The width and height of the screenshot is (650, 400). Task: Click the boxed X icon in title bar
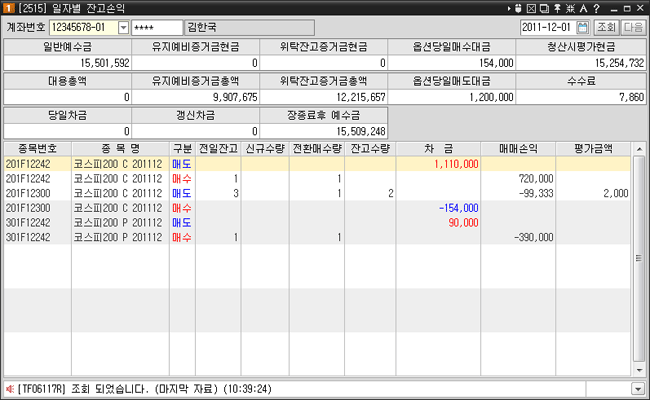531,8
